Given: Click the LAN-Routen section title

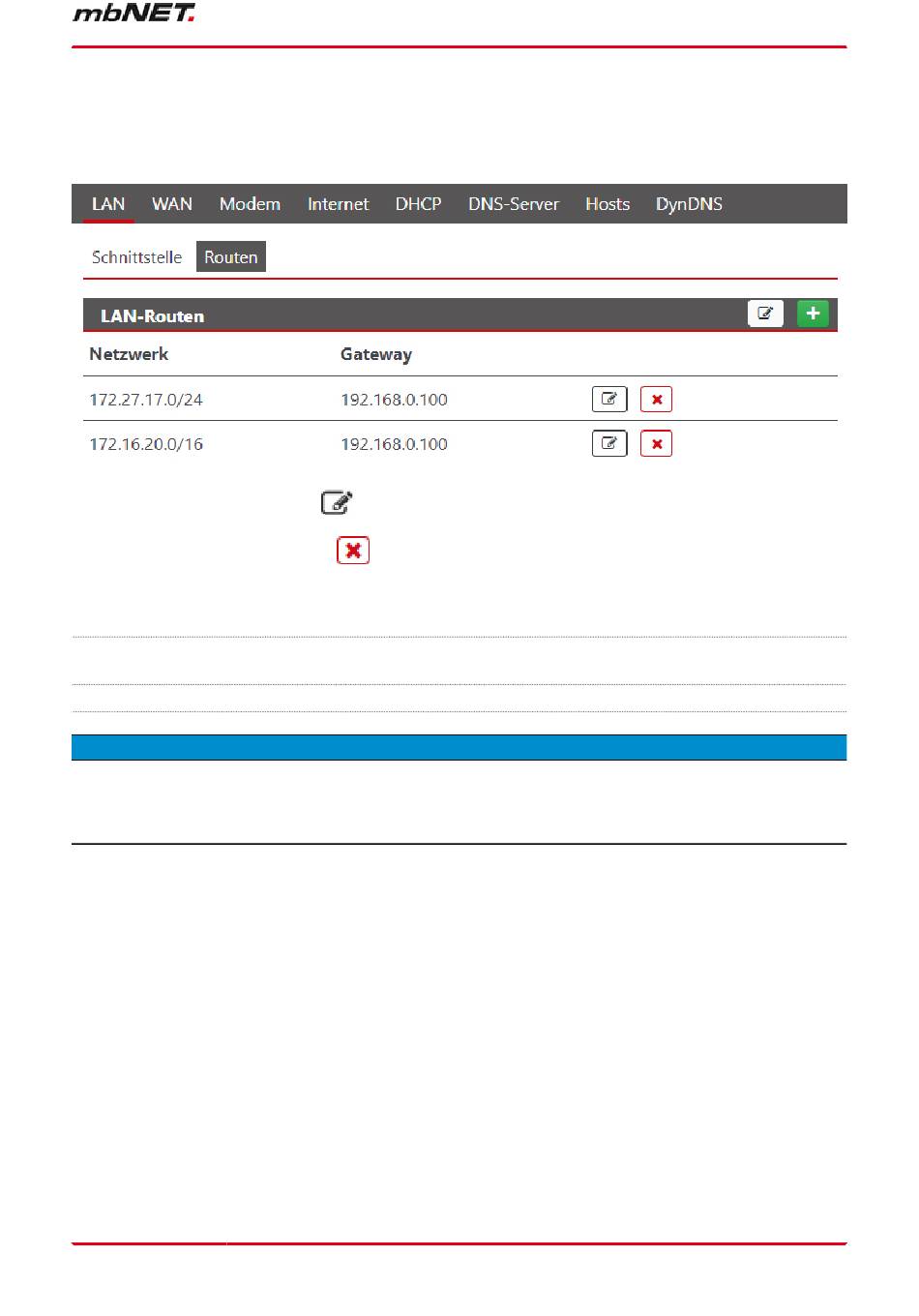Looking at the screenshot, I should click(152, 316).
